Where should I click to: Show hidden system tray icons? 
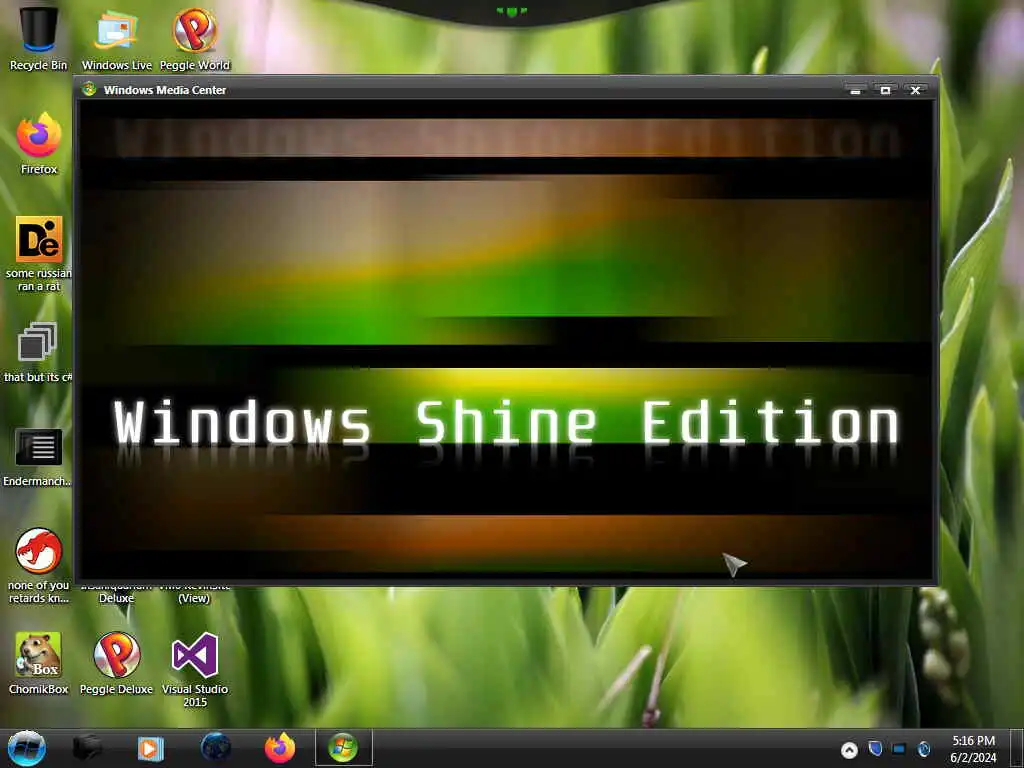[849, 750]
